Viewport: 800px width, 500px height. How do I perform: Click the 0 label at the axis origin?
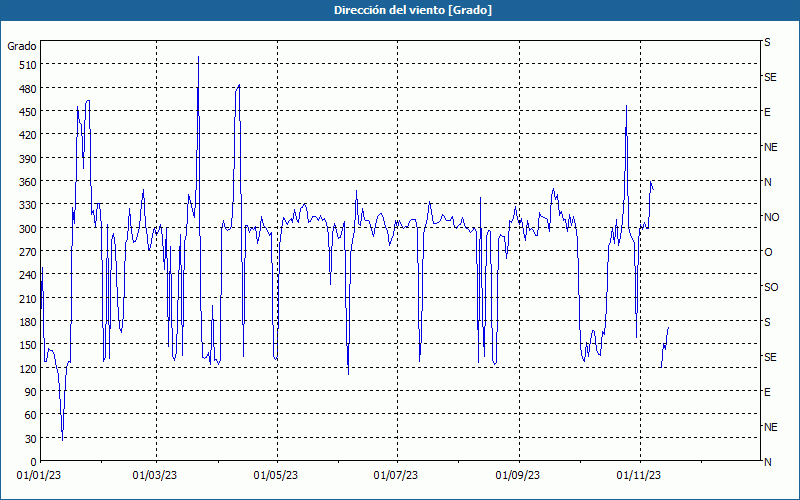click(x=34, y=462)
